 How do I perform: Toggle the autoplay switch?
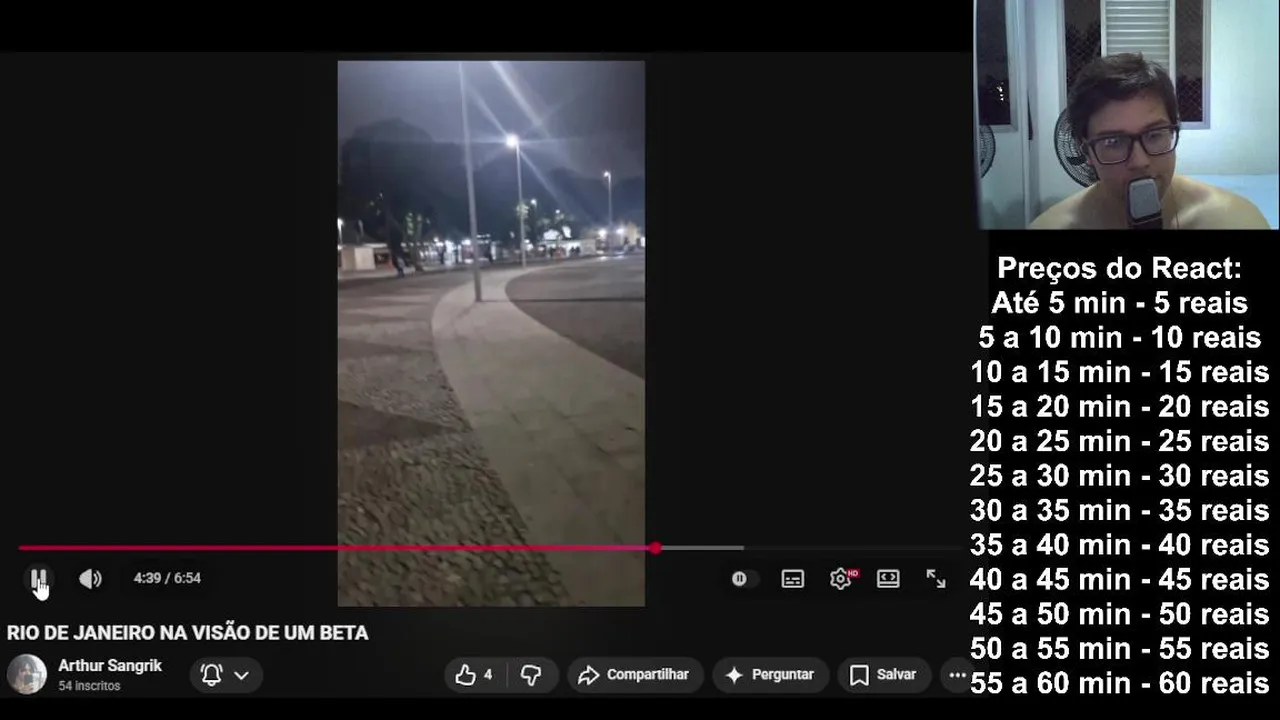(739, 578)
